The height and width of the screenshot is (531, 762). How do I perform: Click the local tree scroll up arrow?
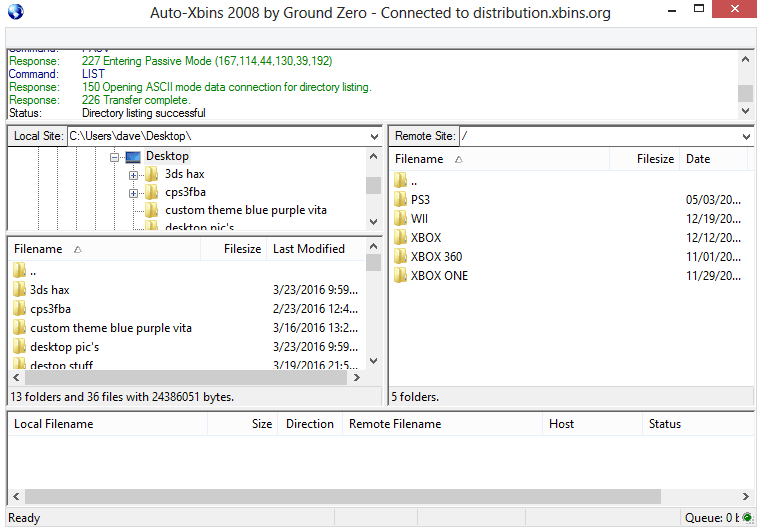(x=373, y=156)
